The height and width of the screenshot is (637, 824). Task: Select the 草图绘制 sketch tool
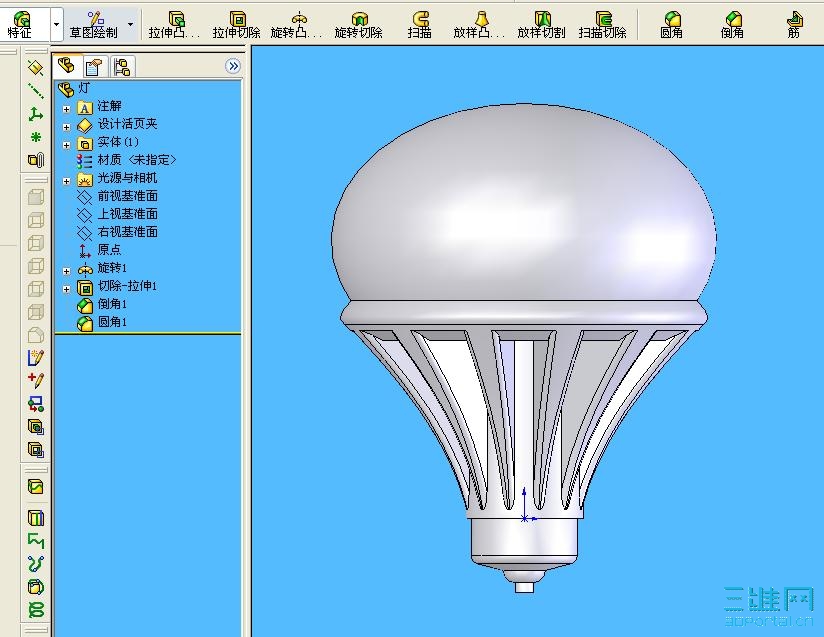[x=94, y=25]
